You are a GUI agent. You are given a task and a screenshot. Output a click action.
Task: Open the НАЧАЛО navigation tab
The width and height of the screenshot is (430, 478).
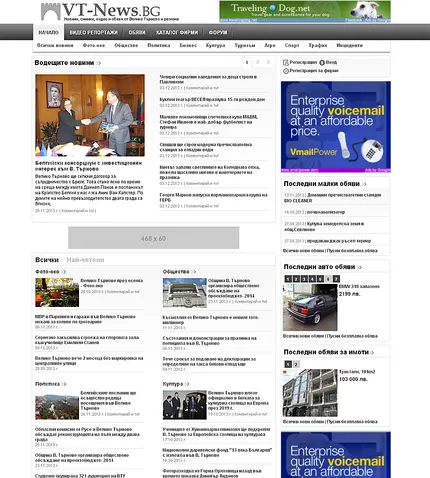pyautogui.click(x=49, y=32)
